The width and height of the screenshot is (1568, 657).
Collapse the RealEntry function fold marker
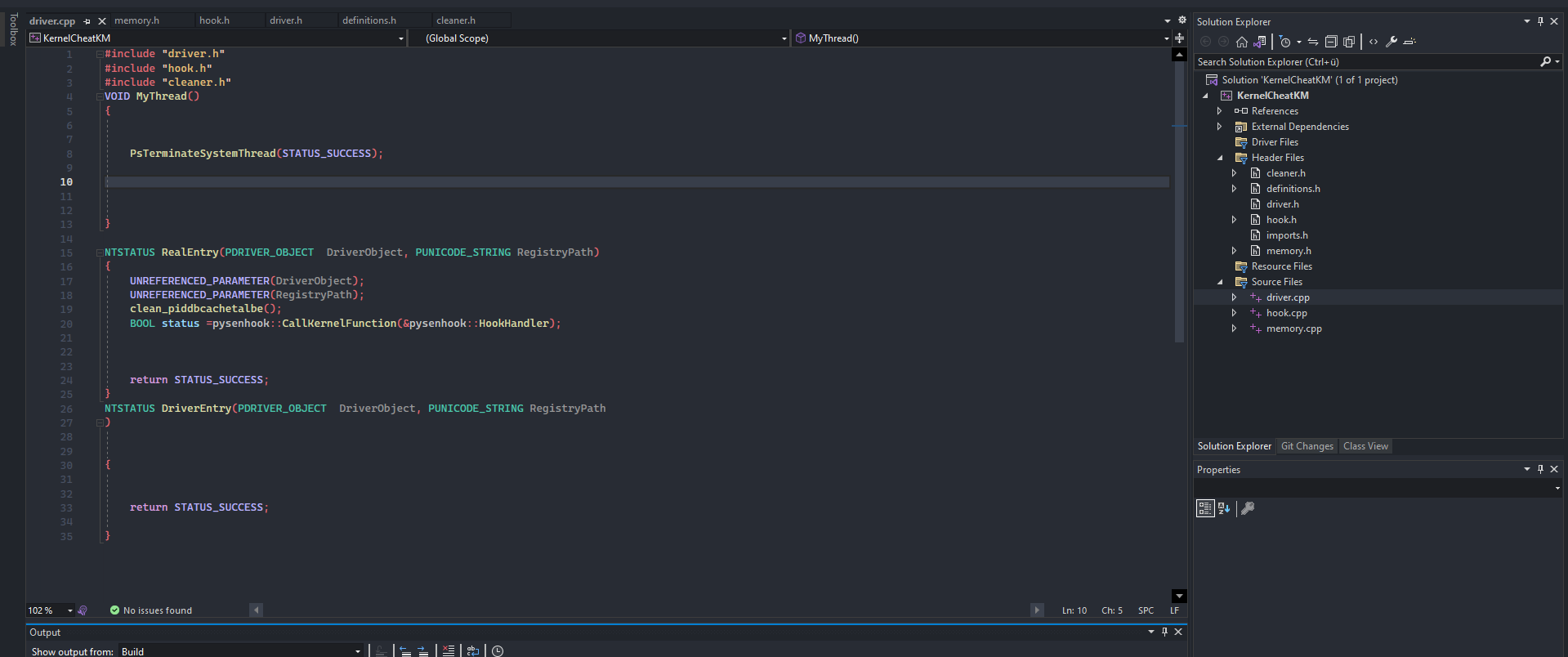click(x=100, y=253)
